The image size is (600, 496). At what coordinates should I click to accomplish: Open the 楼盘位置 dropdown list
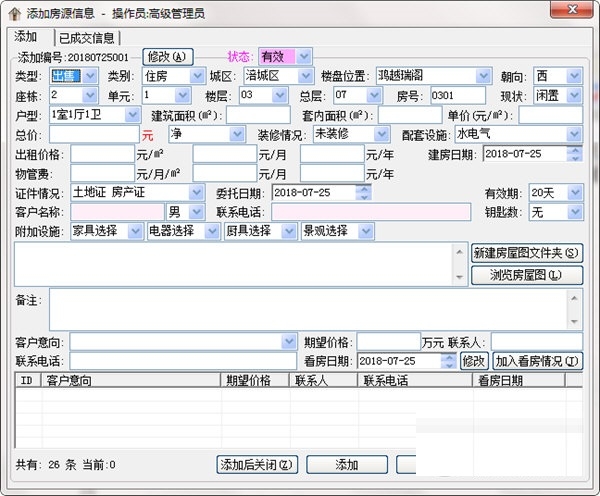(483, 76)
